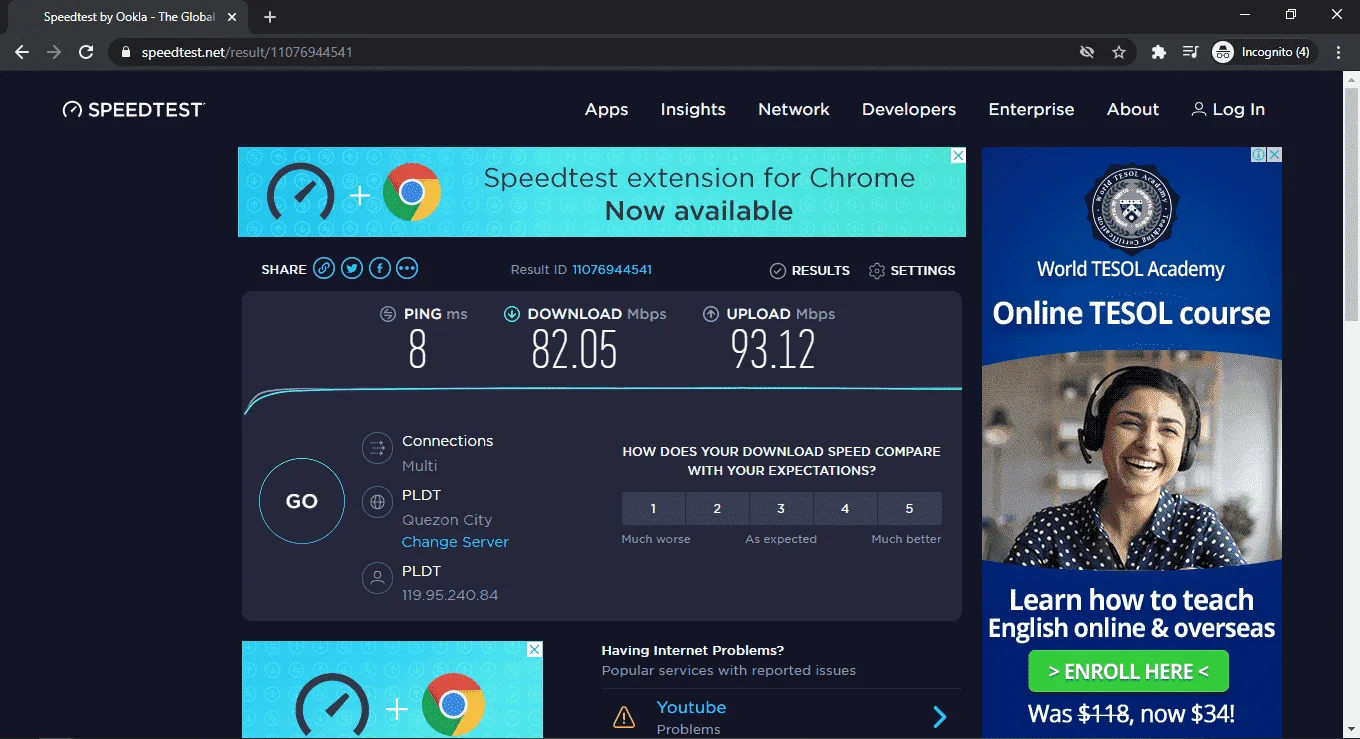
Task: Rate download speed as 2
Action: tap(717, 509)
